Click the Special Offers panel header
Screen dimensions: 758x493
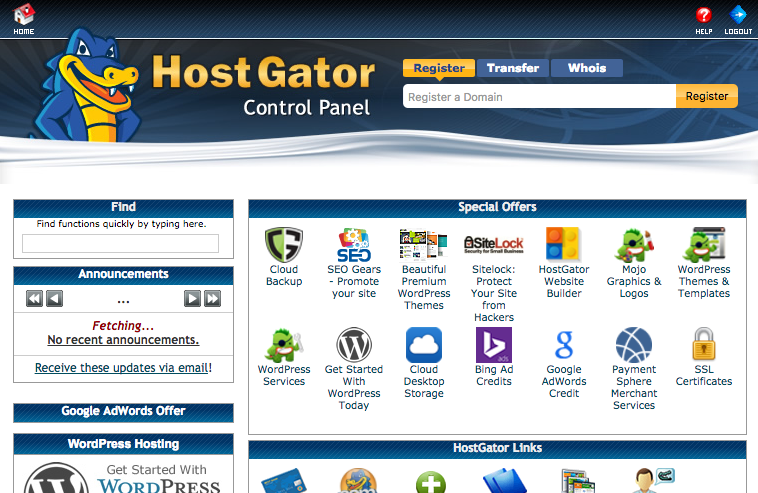click(497, 208)
